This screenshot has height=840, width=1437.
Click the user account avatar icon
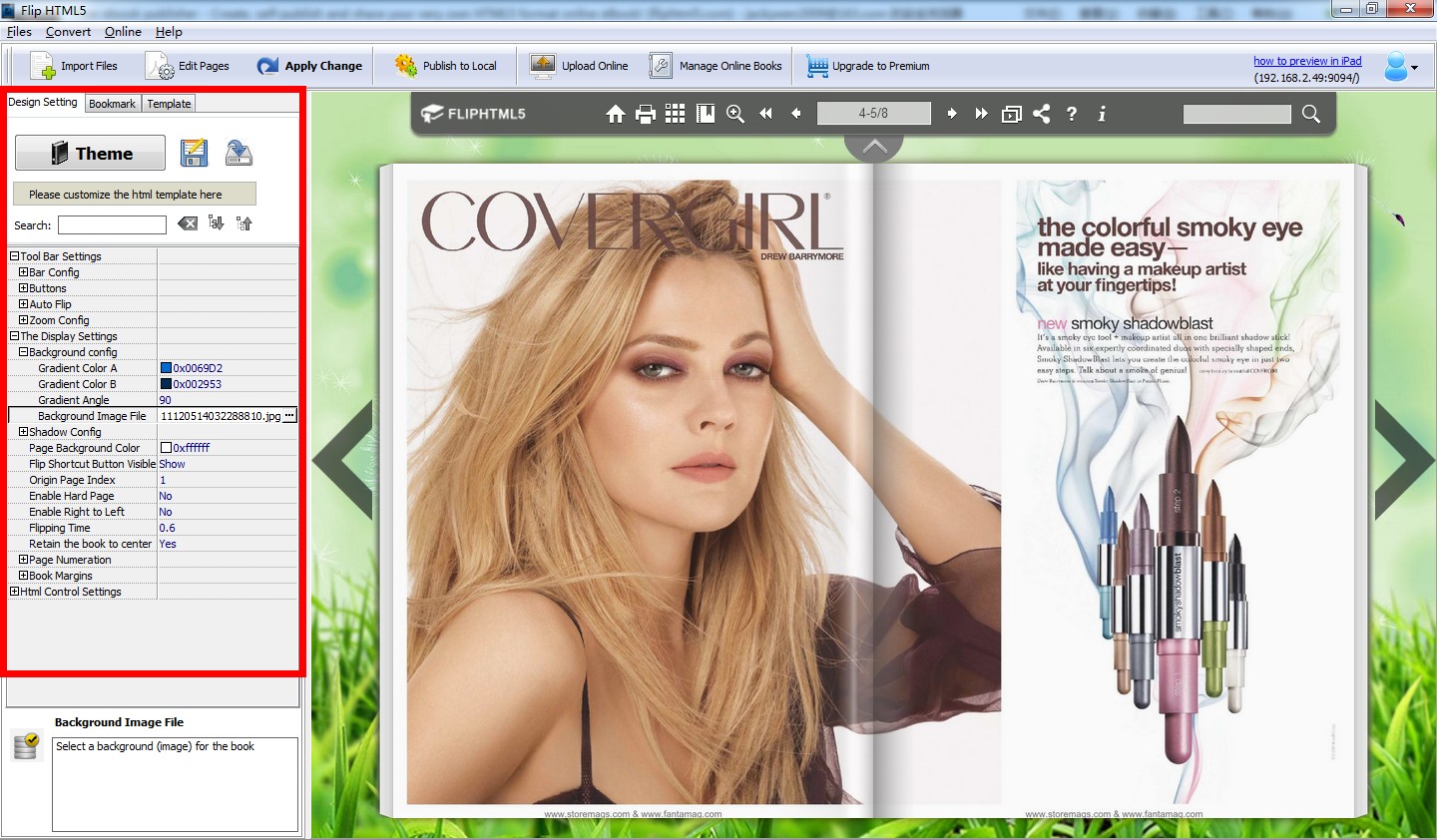tap(1395, 67)
